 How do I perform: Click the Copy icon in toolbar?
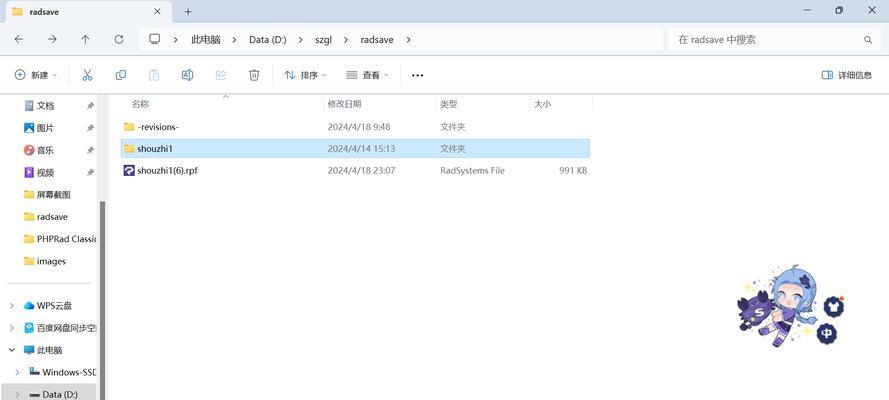pyautogui.click(x=121, y=75)
